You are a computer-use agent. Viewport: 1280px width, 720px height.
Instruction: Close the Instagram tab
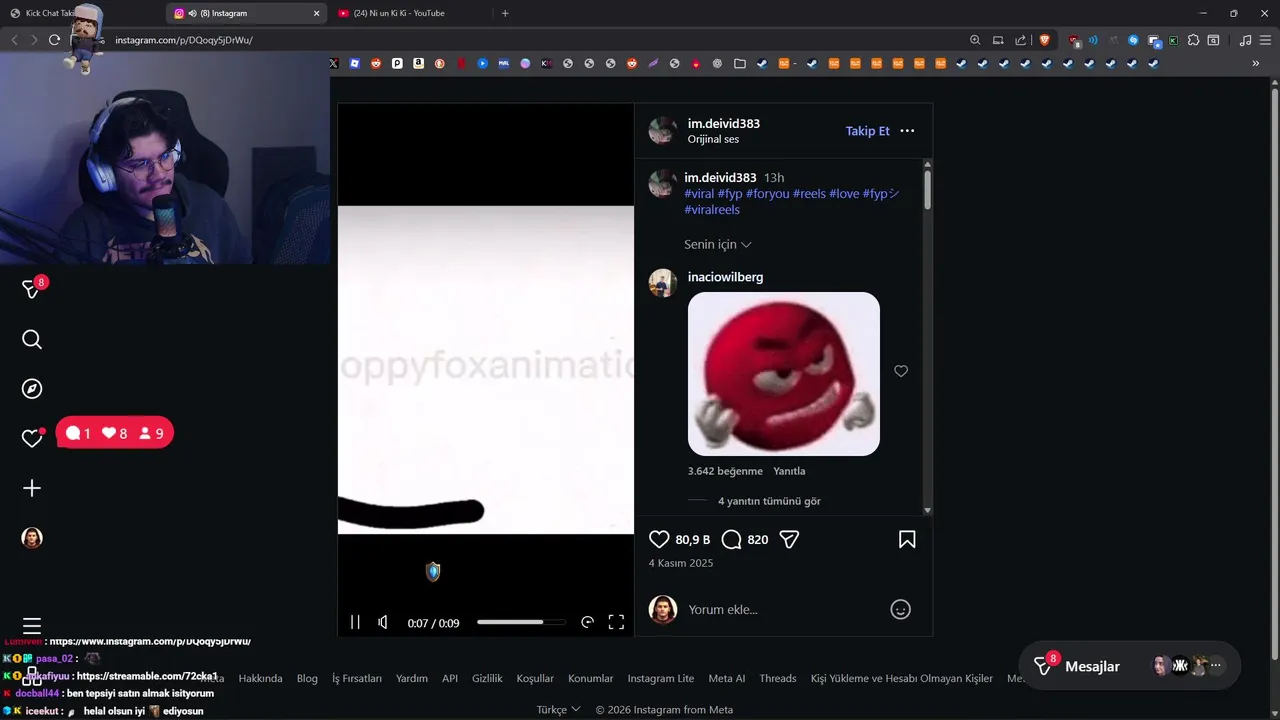317,13
